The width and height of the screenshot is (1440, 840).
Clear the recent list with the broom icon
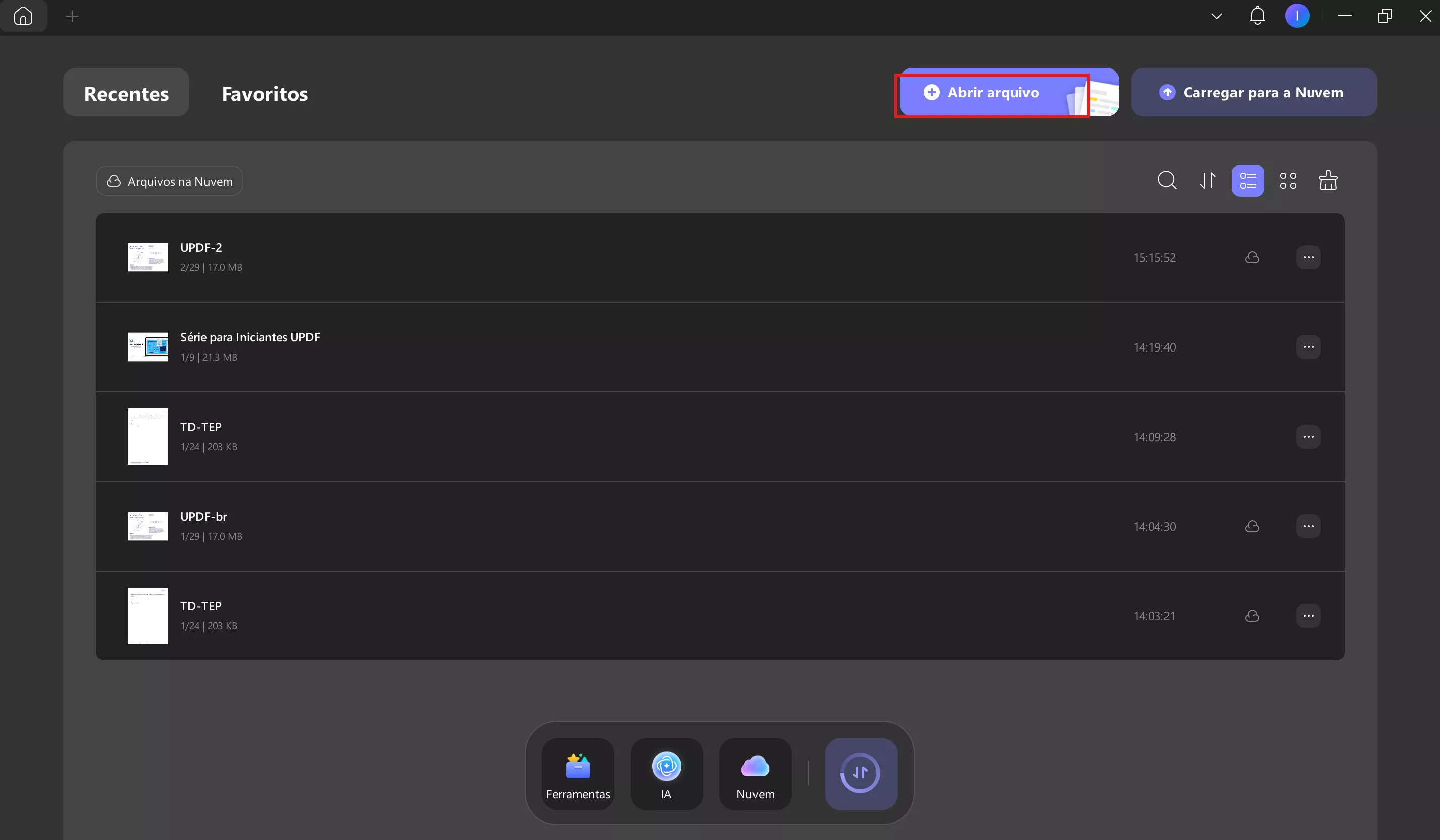(1328, 181)
